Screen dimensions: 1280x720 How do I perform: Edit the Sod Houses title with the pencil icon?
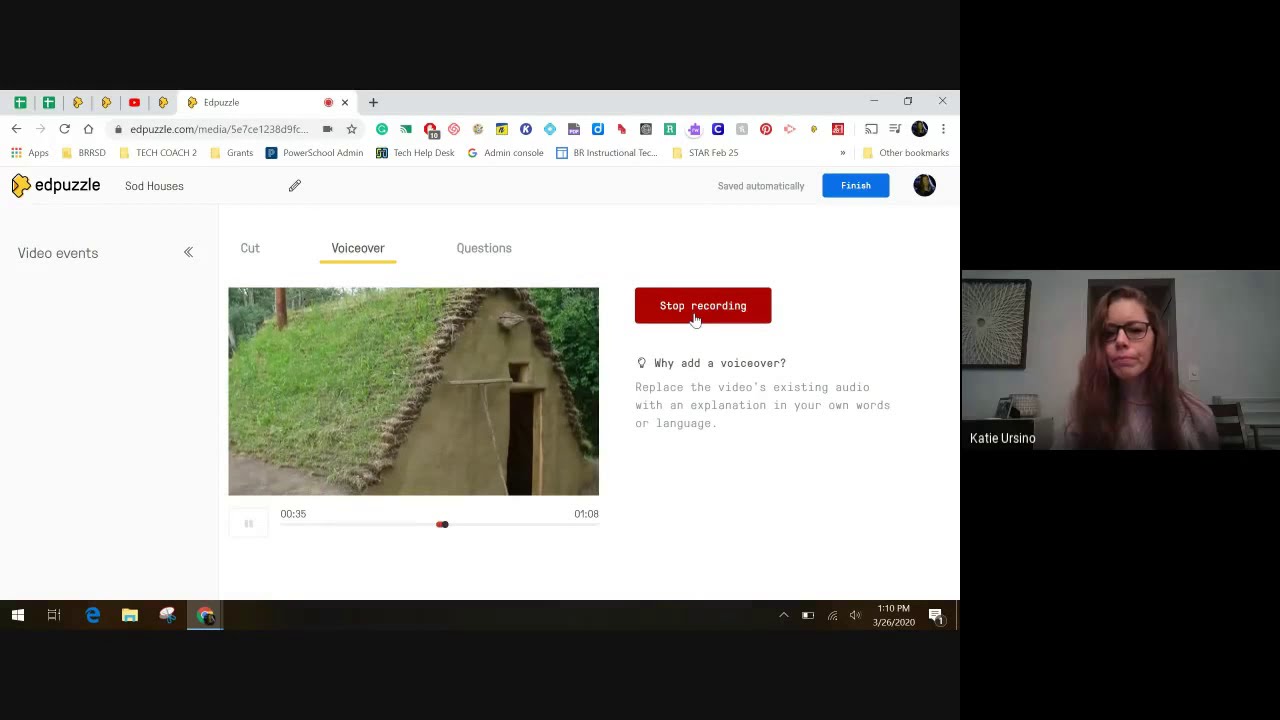(x=295, y=186)
